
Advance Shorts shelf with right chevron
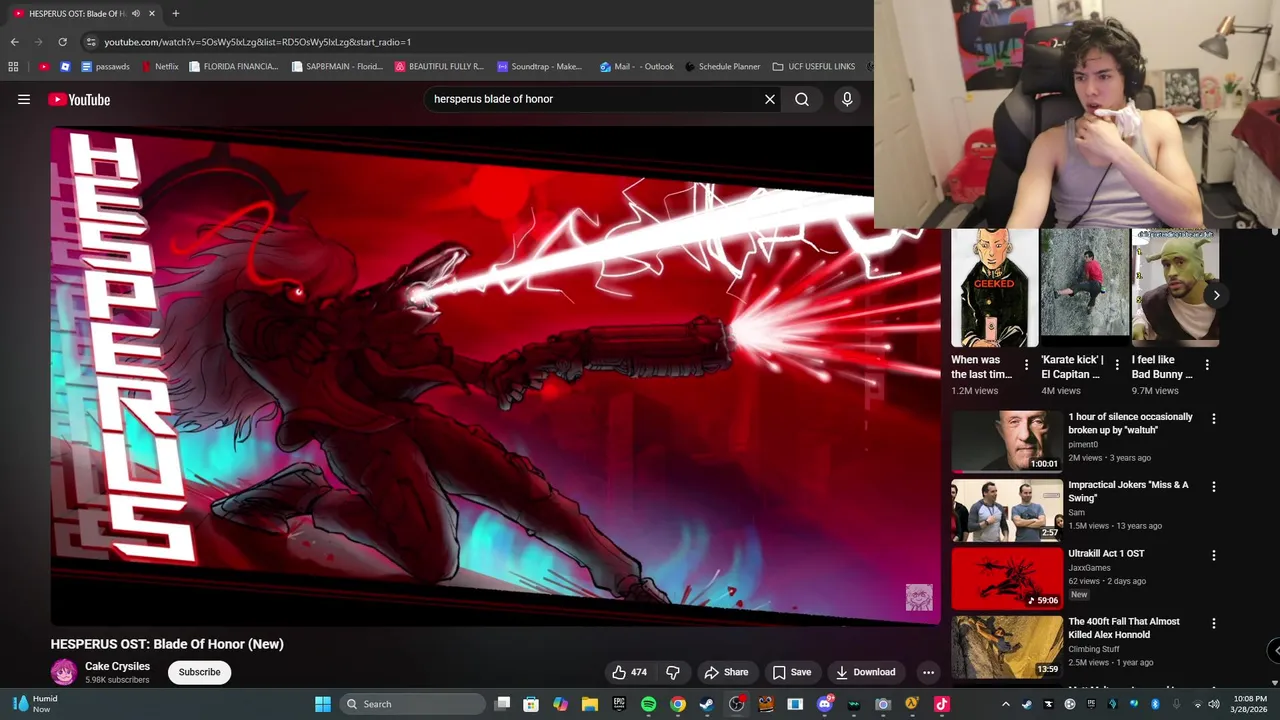(x=1216, y=295)
